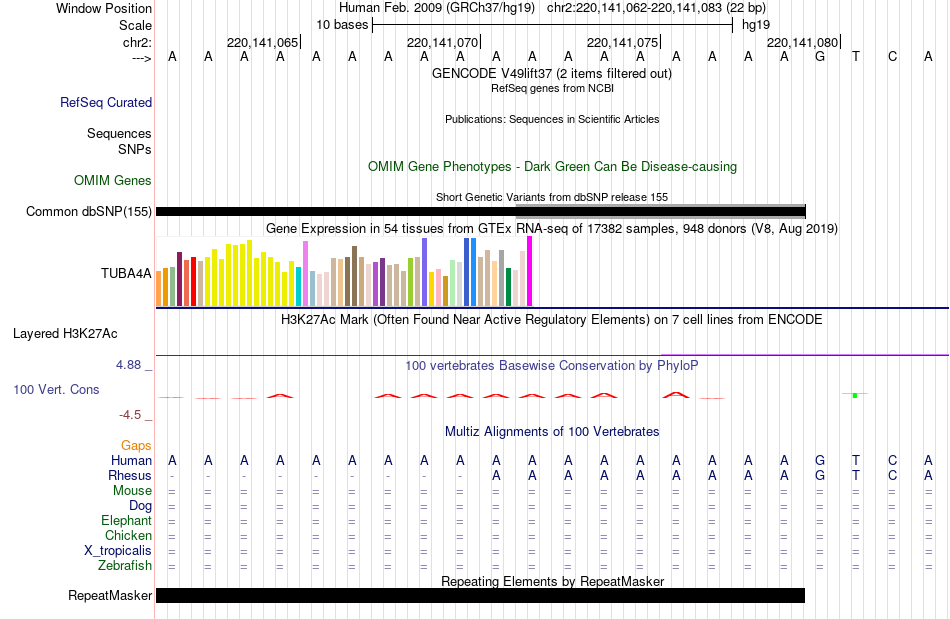The image size is (950, 619).
Task: Select the Common dbSNP(155) track label
Action: point(89,211)
